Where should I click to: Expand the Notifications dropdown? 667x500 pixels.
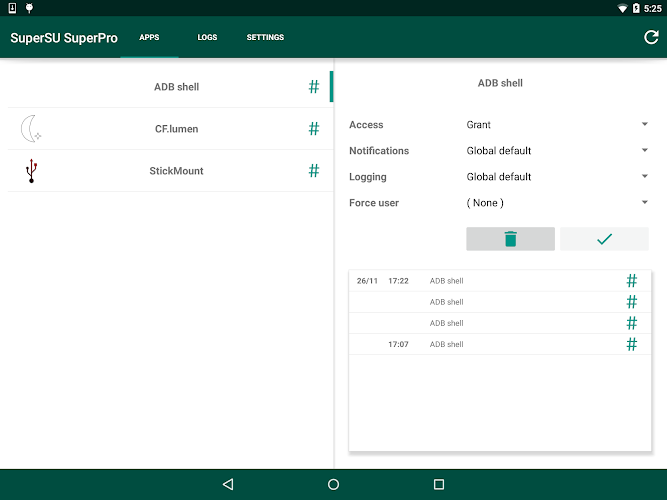point(557,151)
